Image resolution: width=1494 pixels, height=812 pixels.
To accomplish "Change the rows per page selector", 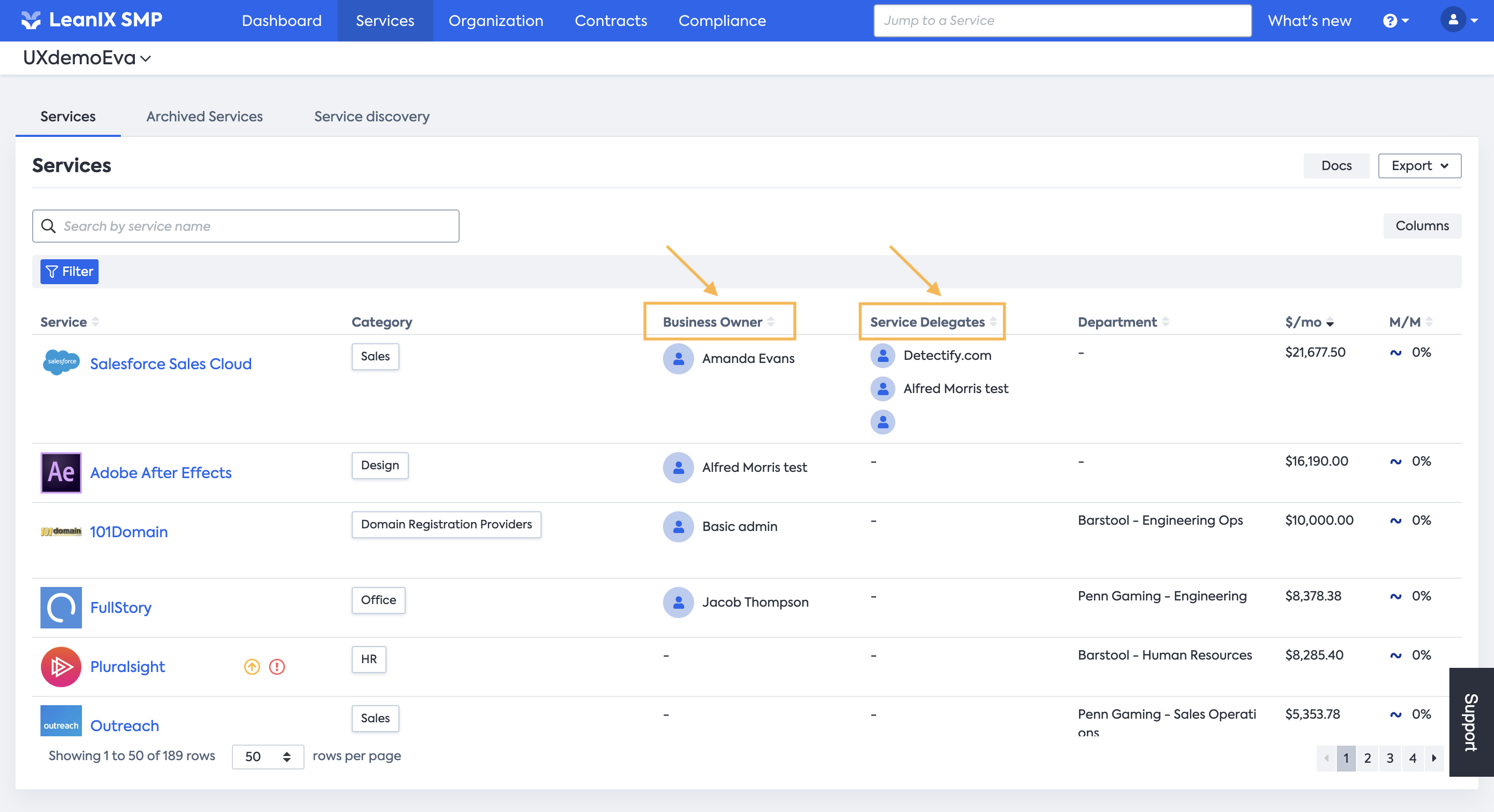I will tap(267, 757).
